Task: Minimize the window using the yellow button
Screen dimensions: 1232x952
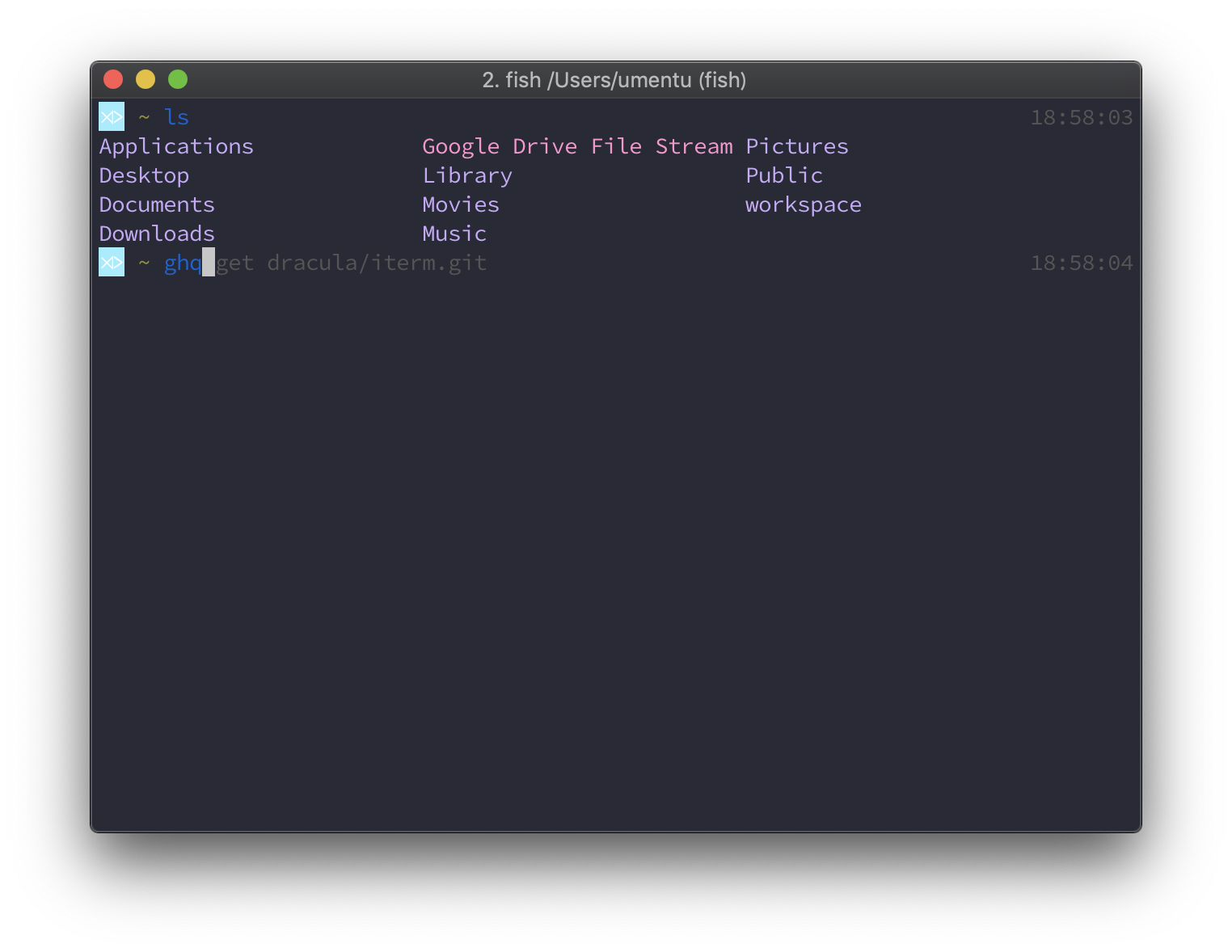Action: 146,79
